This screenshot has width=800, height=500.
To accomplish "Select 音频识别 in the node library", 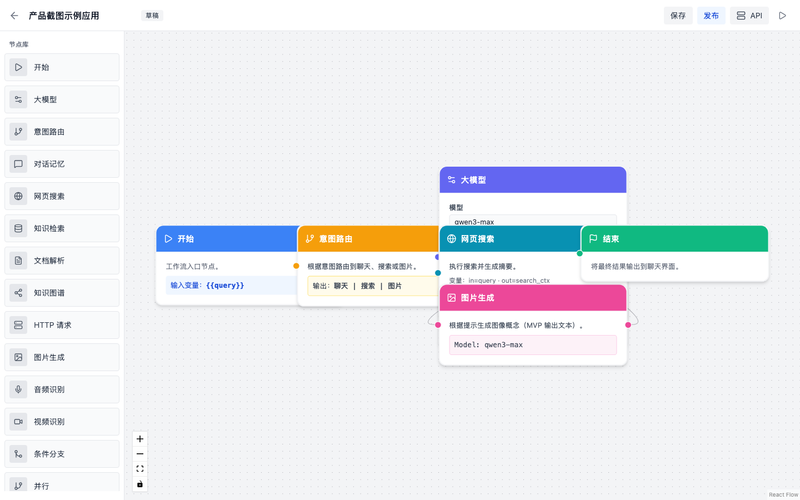I will coord(62,389).
